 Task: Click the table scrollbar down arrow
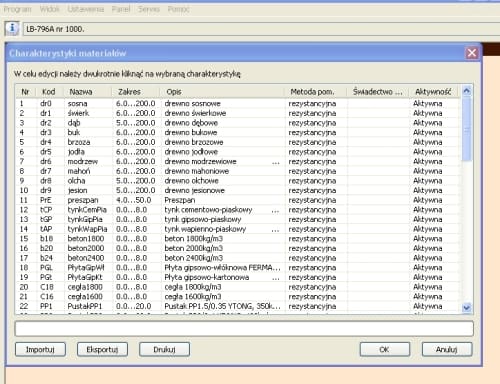tap(467, 308)
